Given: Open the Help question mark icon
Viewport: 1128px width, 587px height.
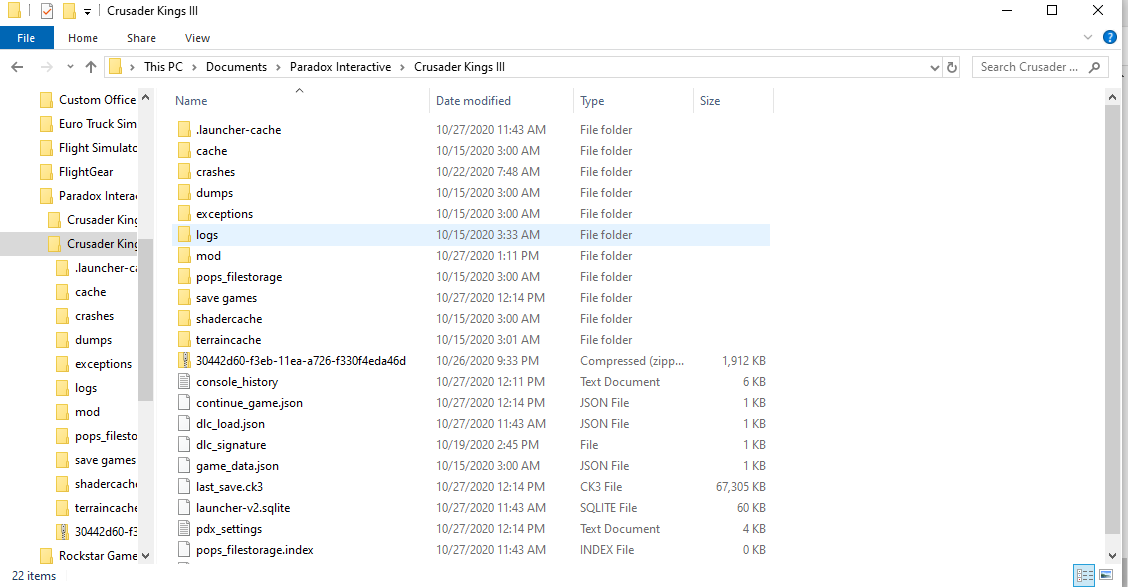Looking at the screenshot, I should [1109, 38].
